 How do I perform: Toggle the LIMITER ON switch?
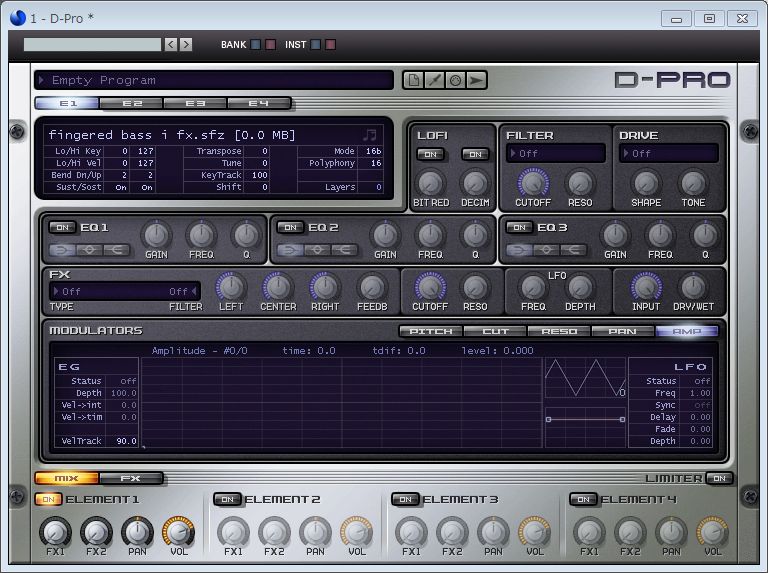pyautogui.click(x=720, y=478)
